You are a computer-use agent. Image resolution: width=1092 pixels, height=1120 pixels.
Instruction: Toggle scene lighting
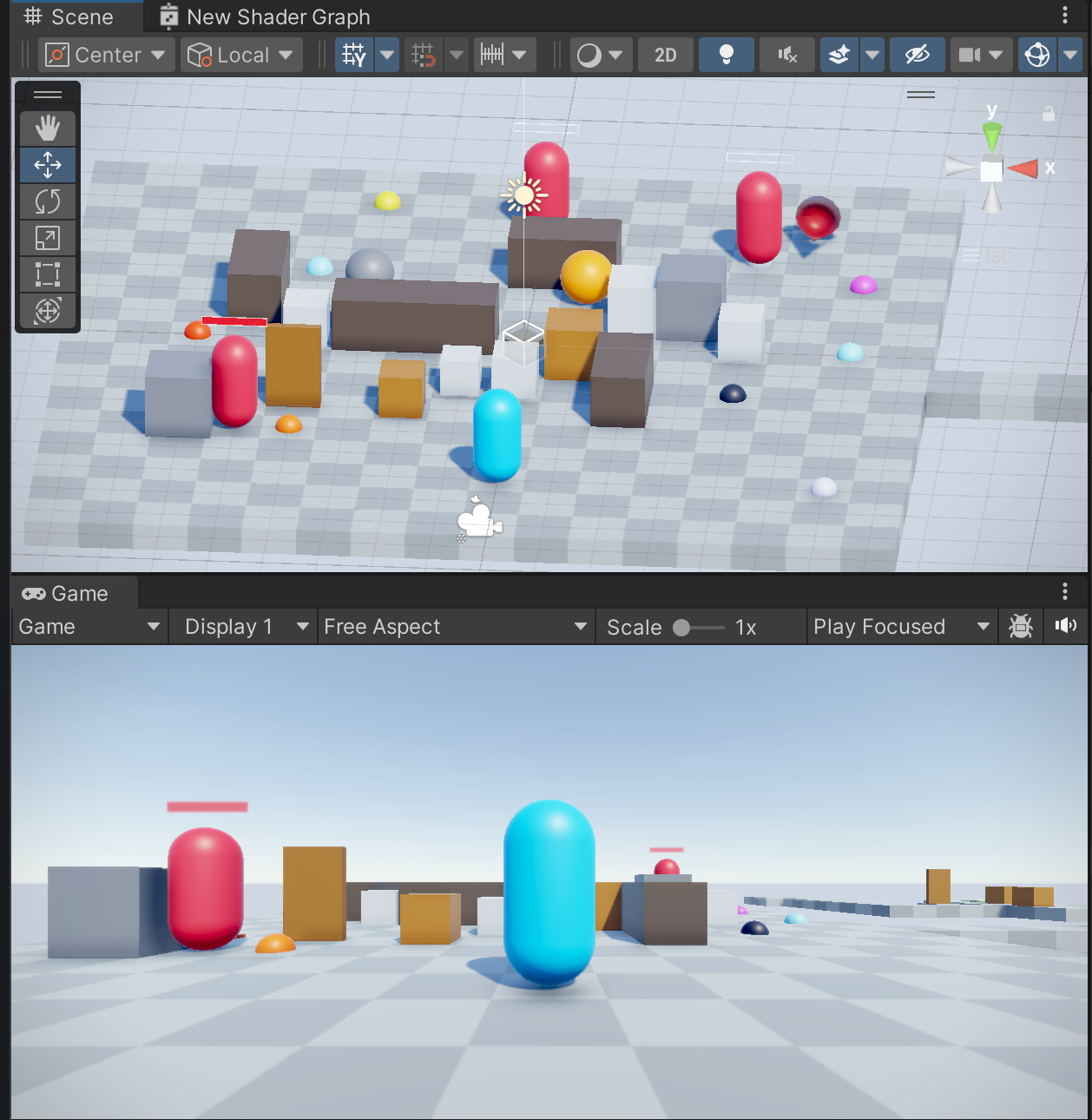(x=727, y=55)
